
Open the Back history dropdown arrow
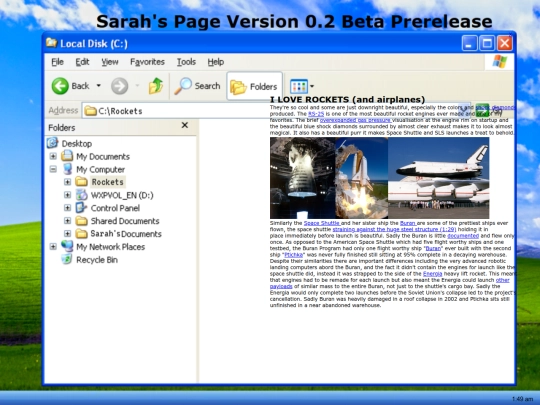(98, 85)
